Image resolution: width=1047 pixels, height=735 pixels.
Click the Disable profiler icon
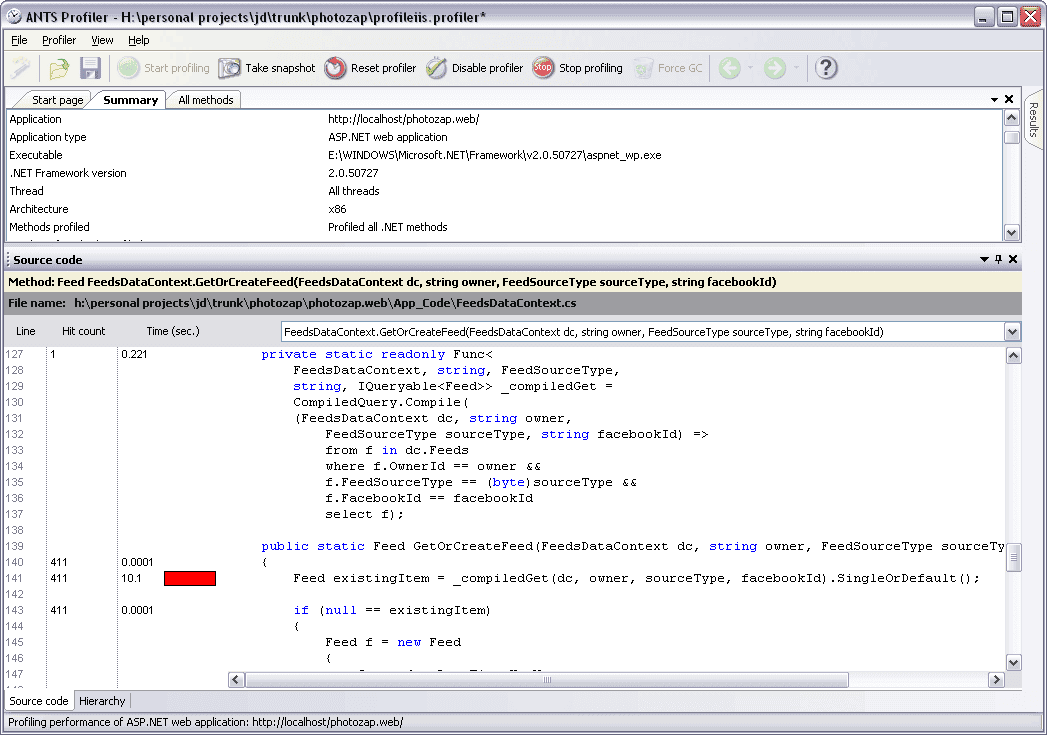coord(436,68)
